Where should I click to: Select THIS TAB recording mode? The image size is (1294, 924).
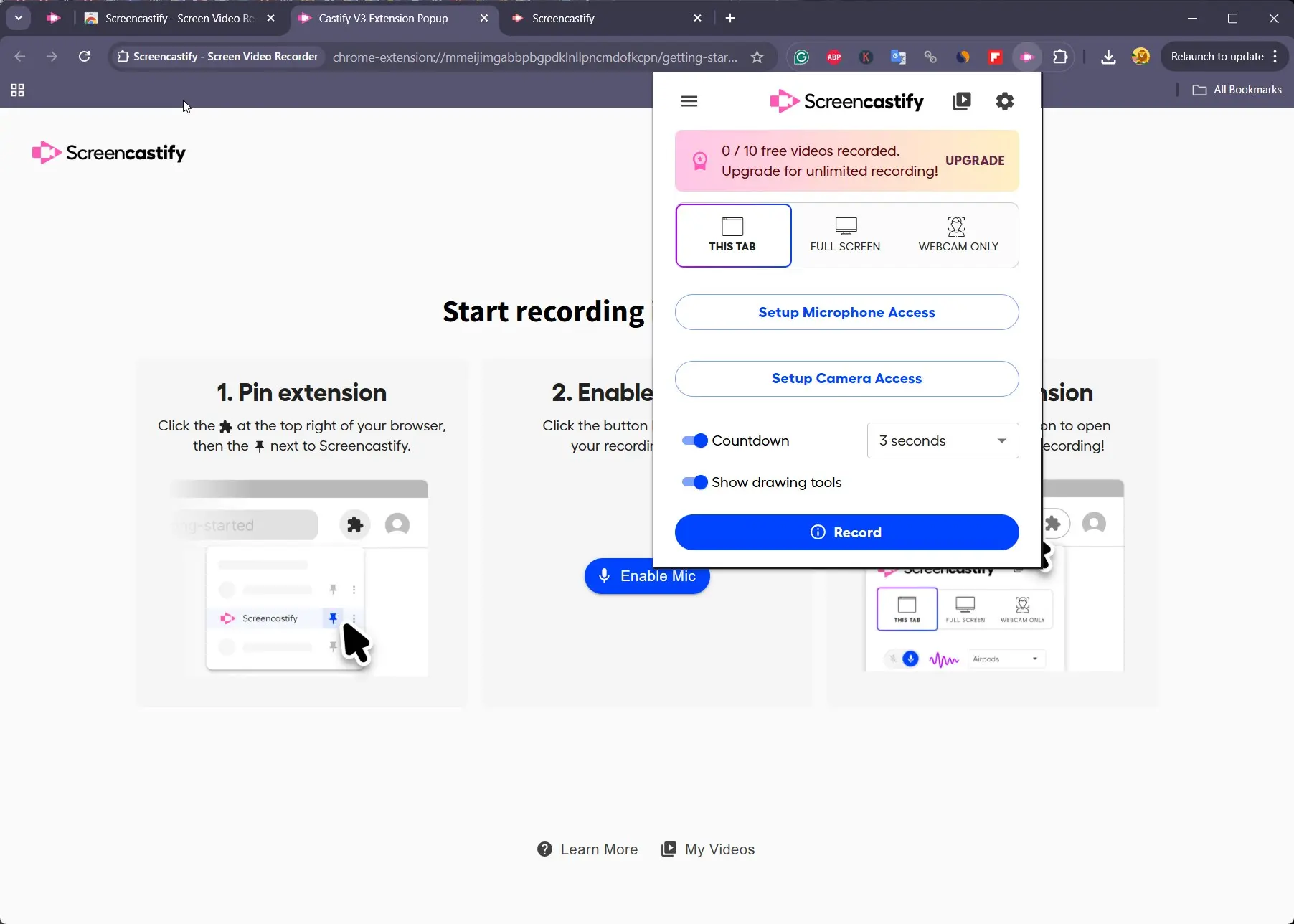pos(732,235)
